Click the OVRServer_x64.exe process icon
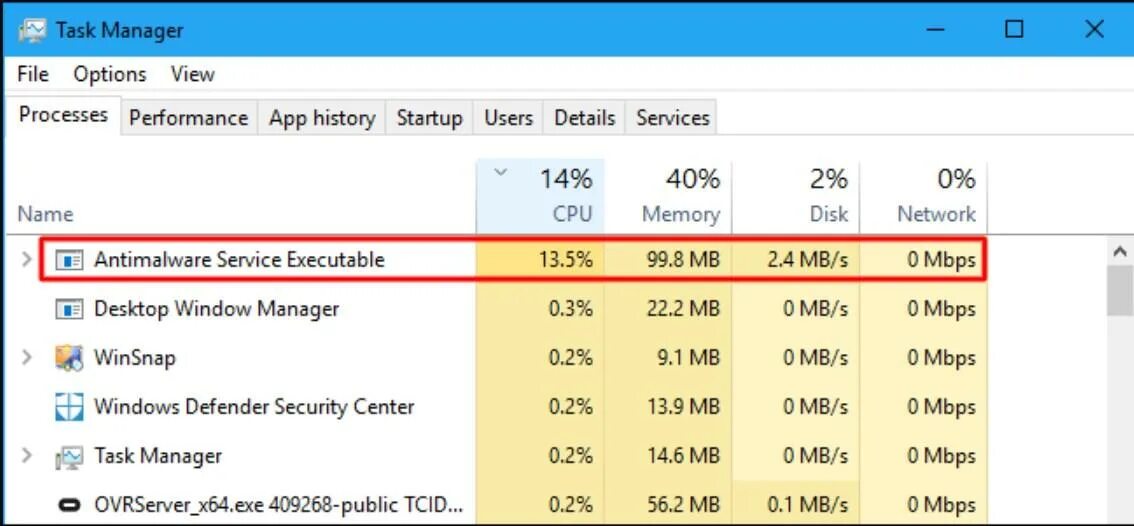The image size is (1134, 526). tap(69, 505)
